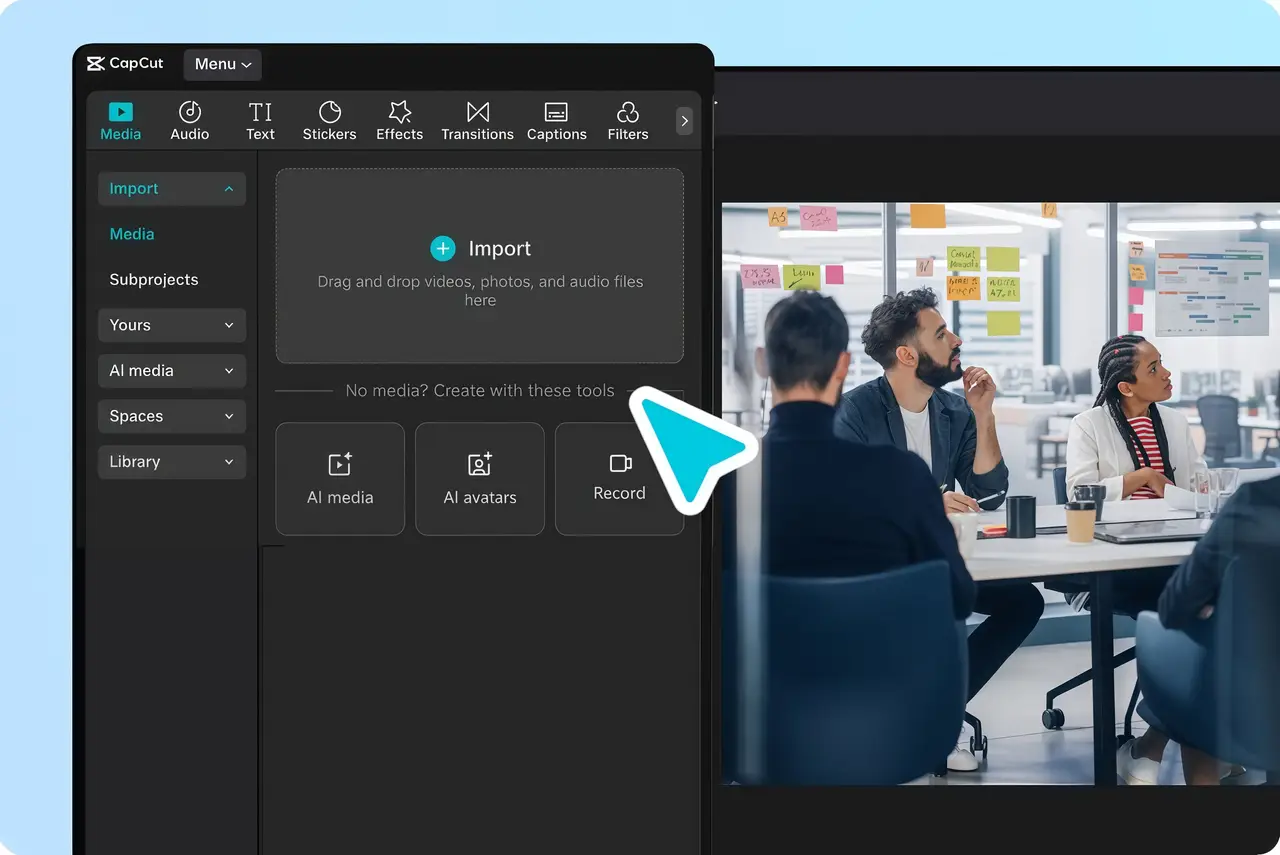Reveal hidden panels with the right arrow

685,120
